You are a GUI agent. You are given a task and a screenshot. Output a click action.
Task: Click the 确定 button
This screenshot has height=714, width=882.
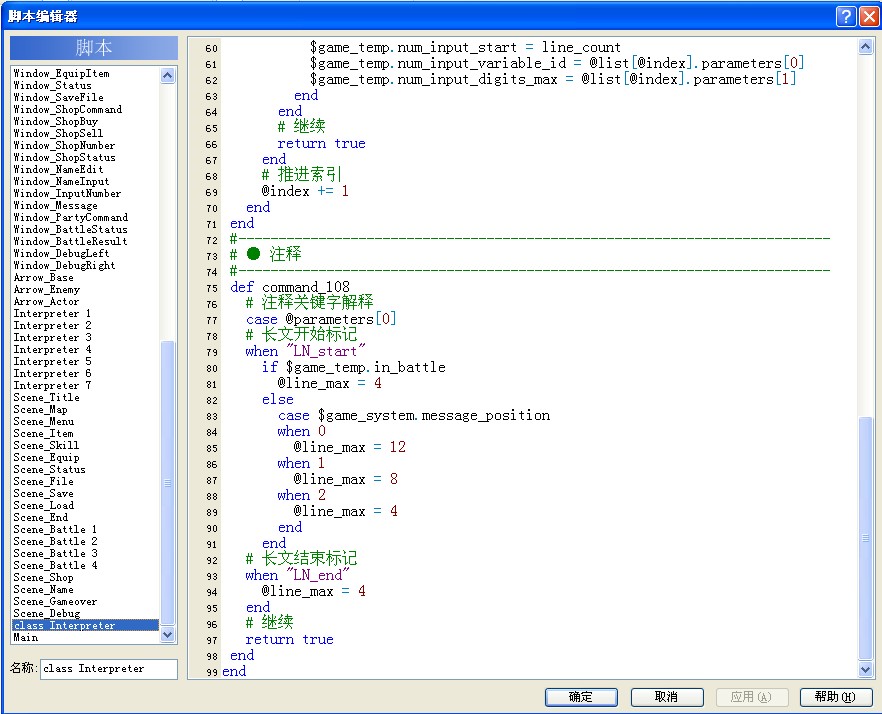581,697
